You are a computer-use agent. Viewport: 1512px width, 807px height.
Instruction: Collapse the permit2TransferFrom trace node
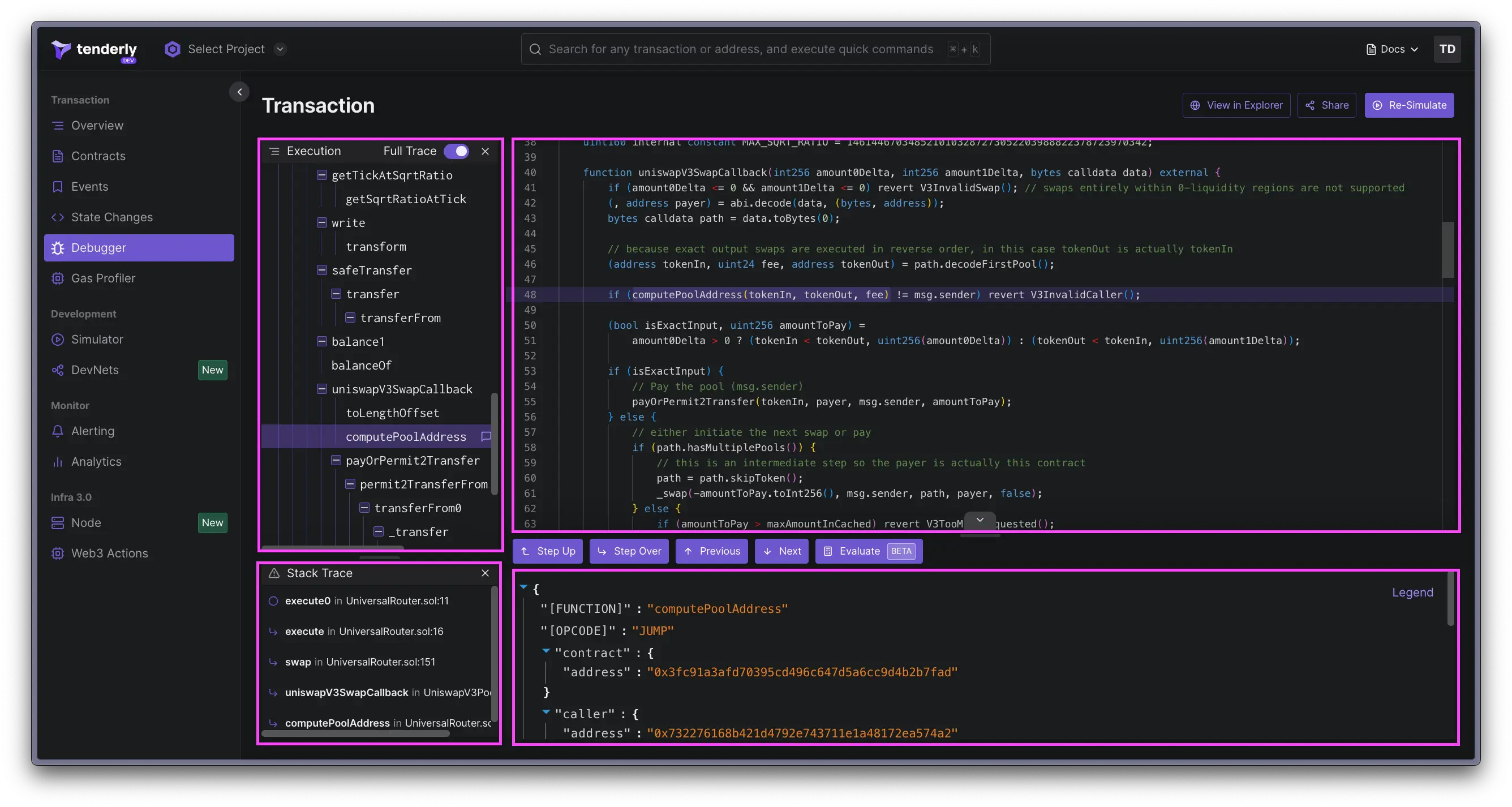point(350,484)
